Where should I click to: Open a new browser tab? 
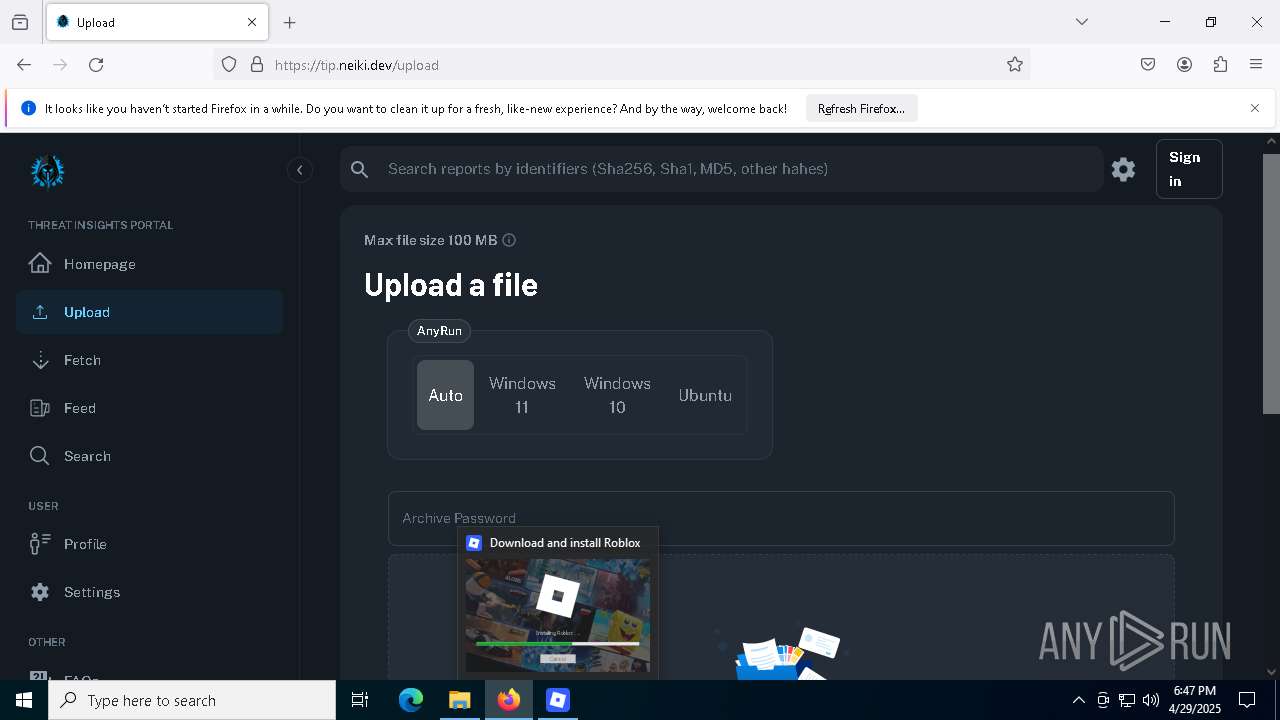(290, 22)
